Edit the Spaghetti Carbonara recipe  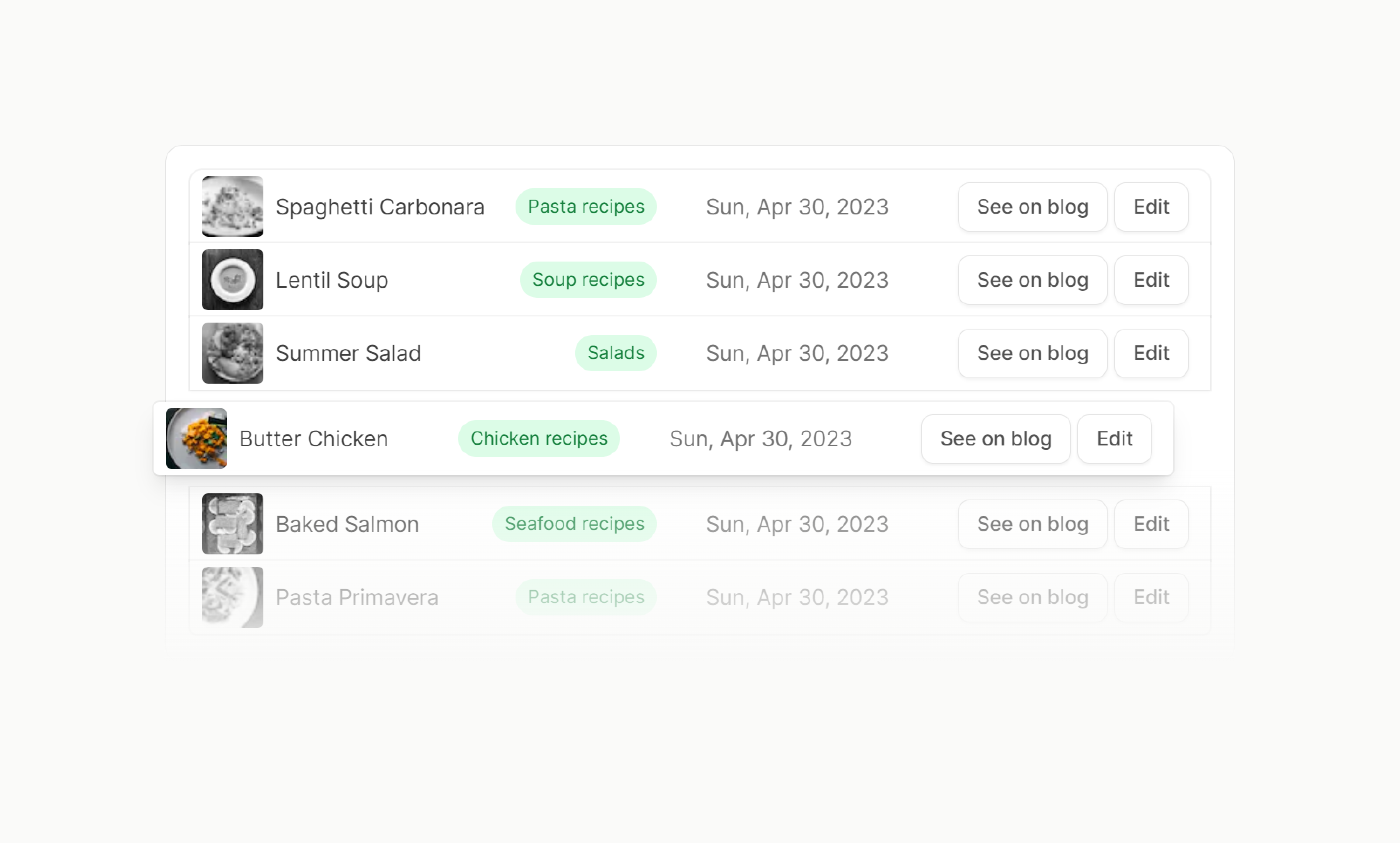[1151, 207]
